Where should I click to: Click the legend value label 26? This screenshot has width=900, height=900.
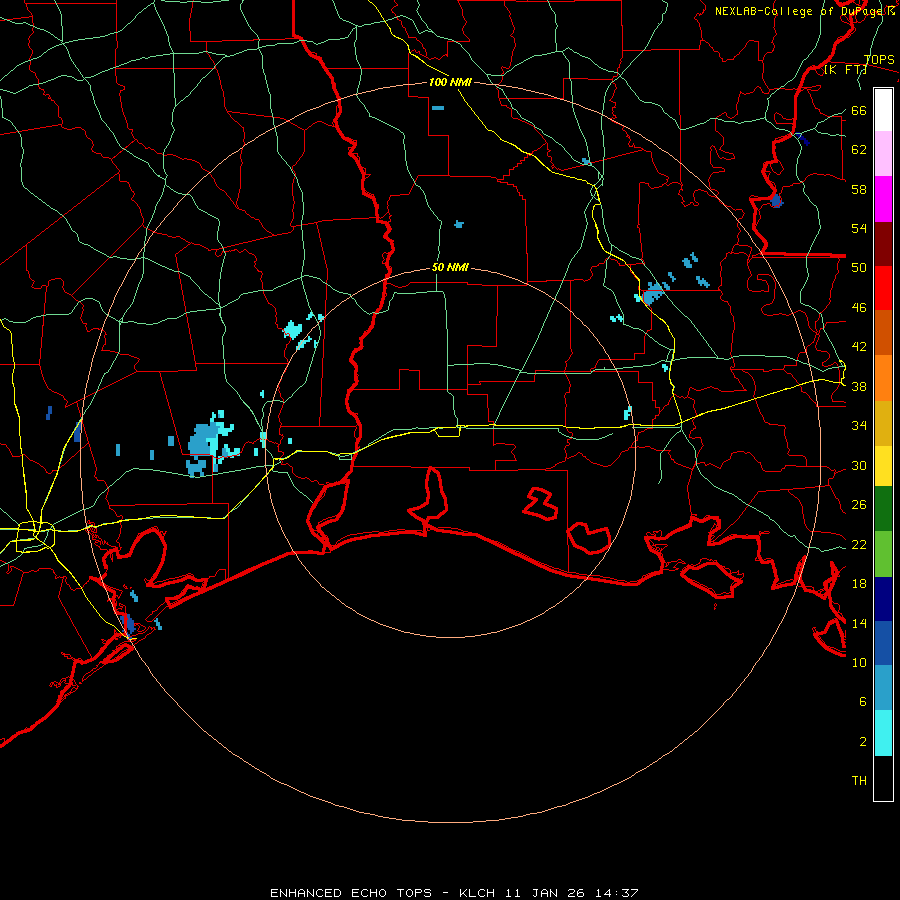[859, 505]
